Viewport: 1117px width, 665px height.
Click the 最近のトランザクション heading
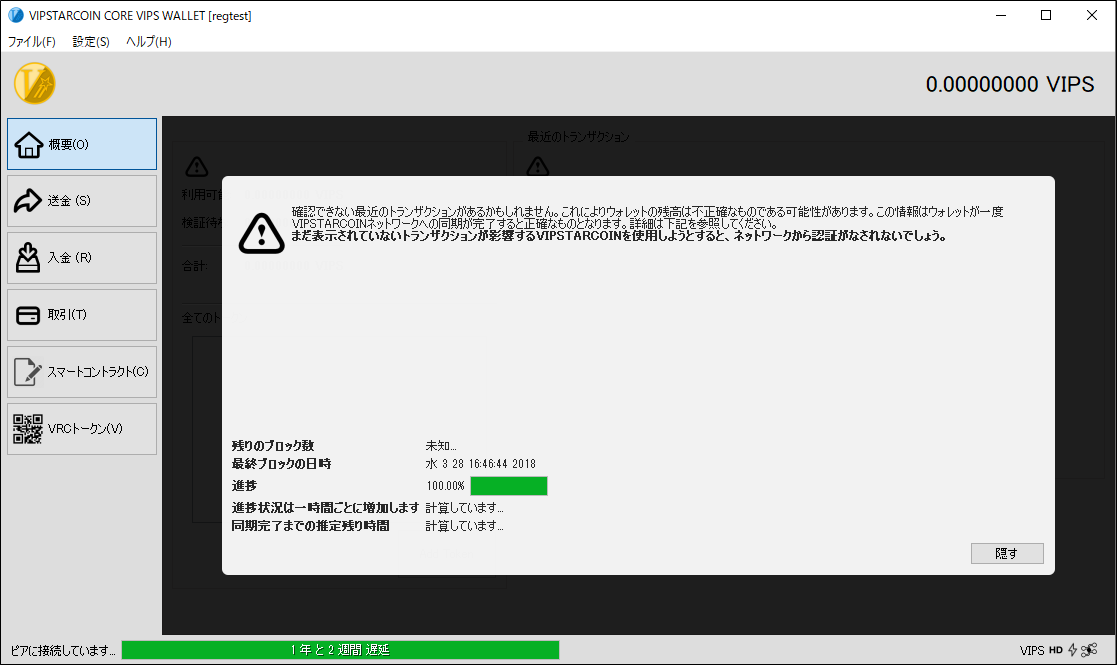click(578, 137)
